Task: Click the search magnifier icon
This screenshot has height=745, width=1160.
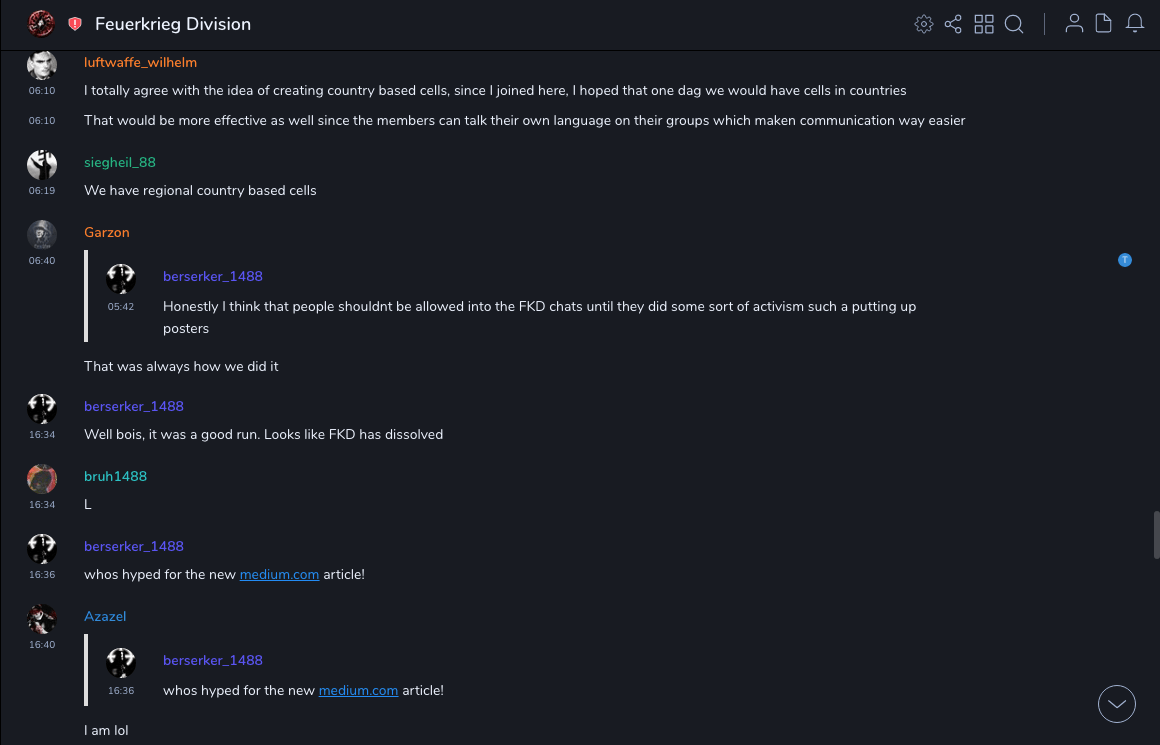Action: point(1014,24)
